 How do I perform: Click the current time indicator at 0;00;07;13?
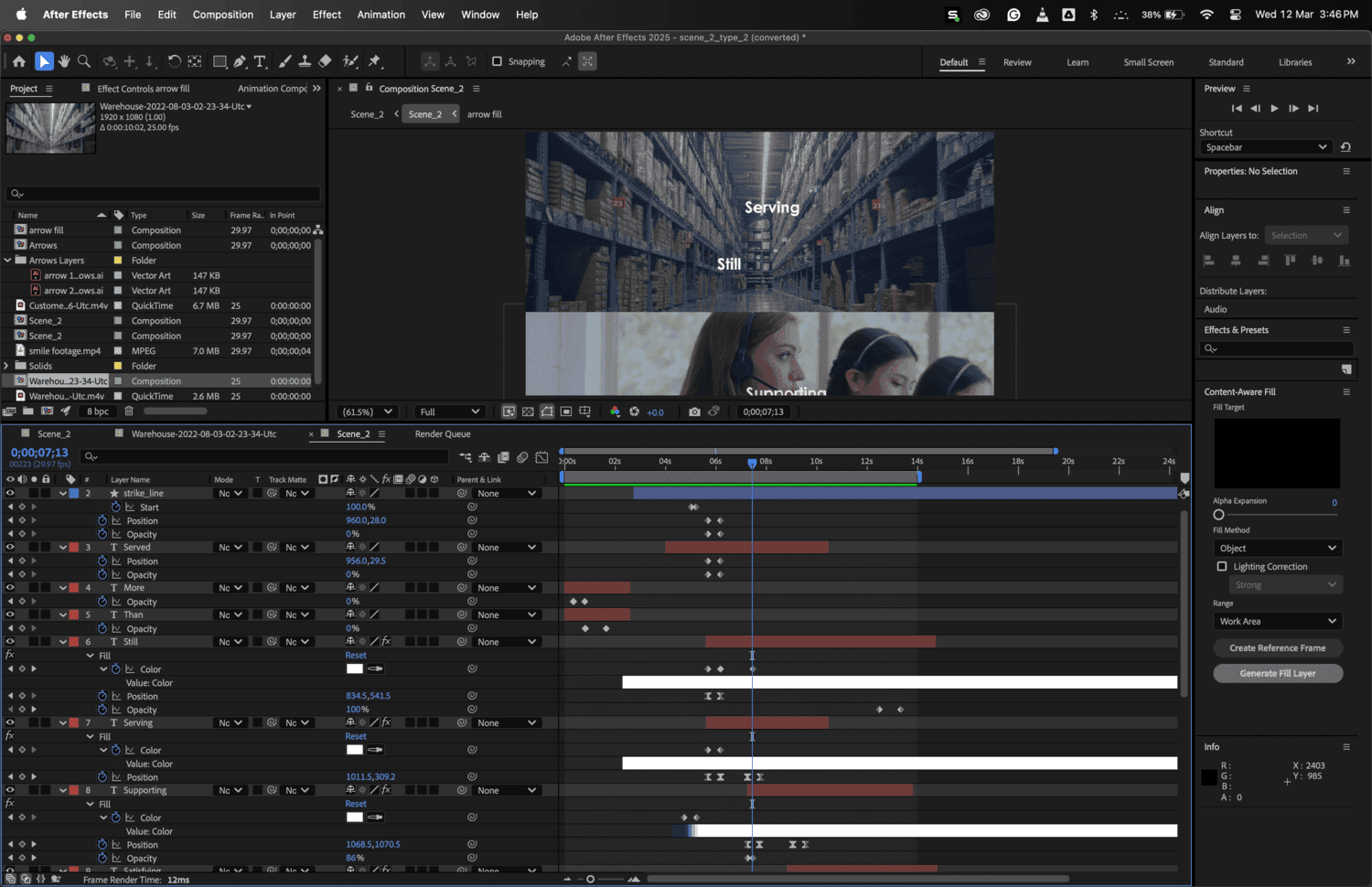[x=752, y=464]
